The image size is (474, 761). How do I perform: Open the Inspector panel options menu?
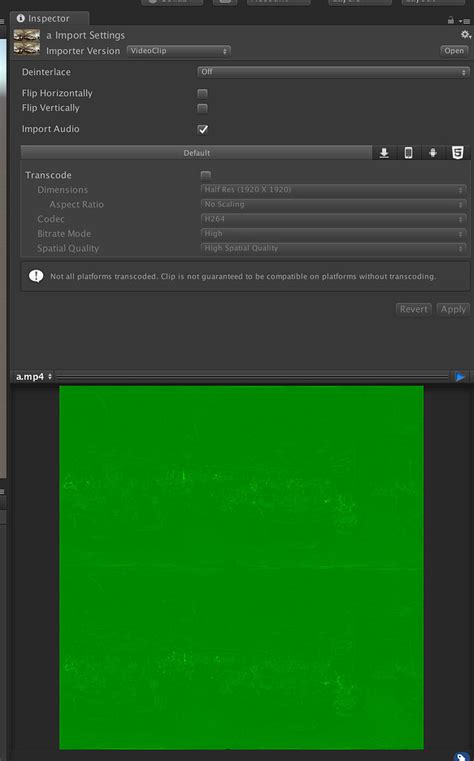(x=465, y=21)
